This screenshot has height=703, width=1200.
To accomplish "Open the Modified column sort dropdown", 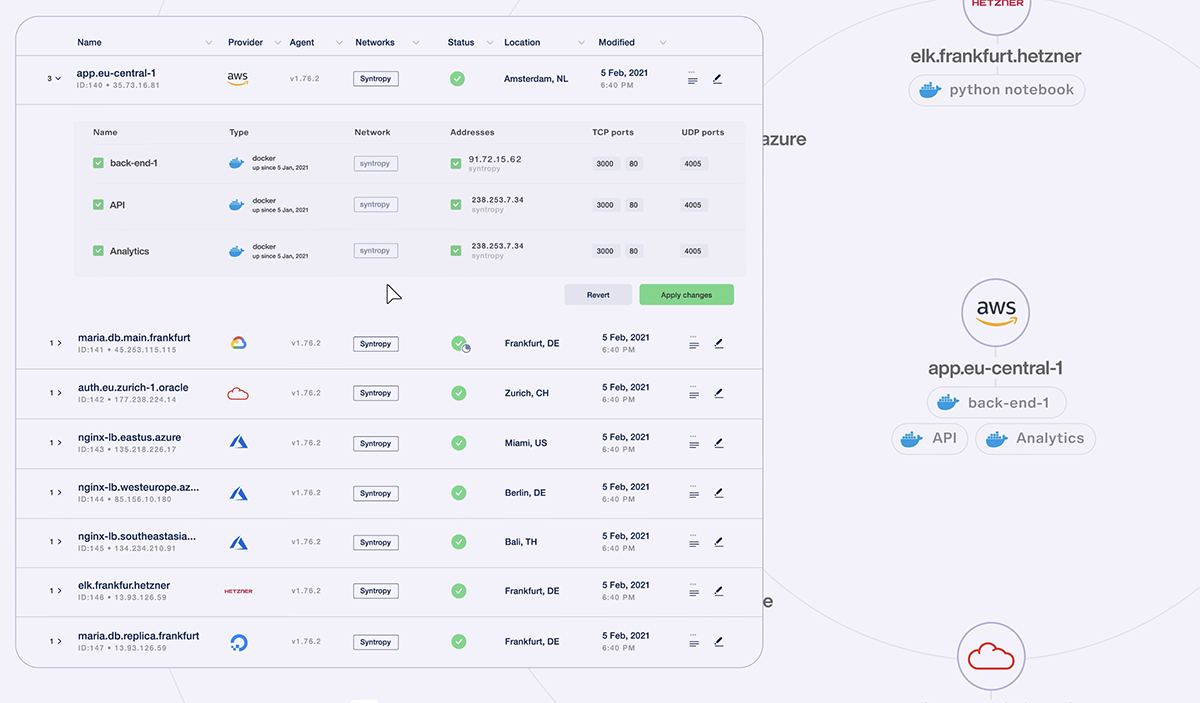I will point(663,43).
